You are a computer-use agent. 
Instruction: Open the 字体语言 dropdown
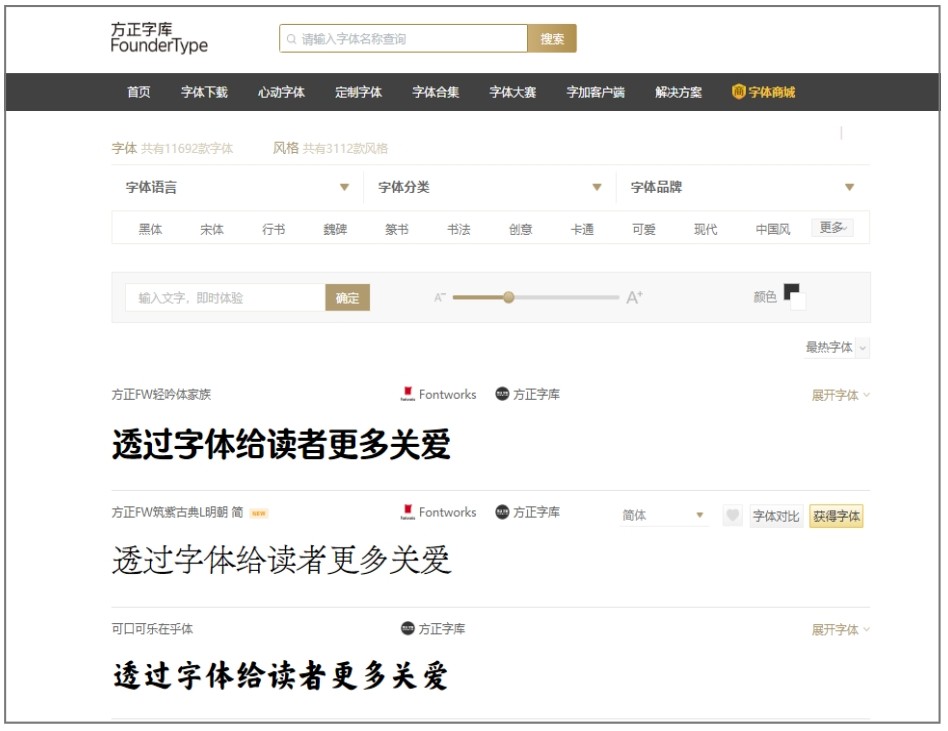(x=237, y=187)
